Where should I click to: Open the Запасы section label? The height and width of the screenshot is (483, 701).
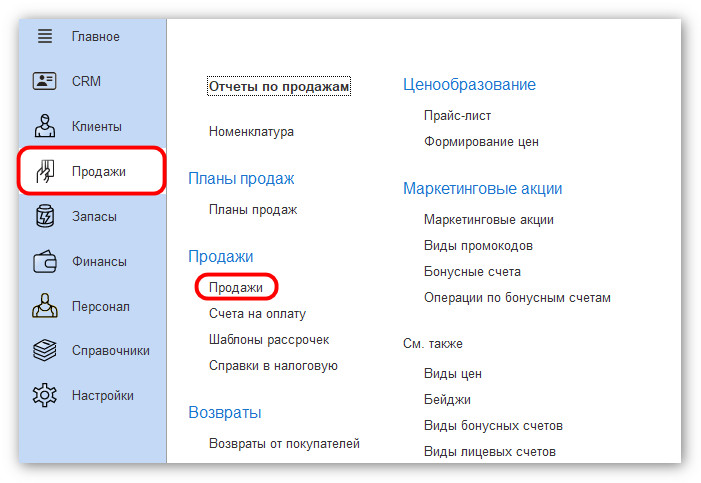coord(94,216)
